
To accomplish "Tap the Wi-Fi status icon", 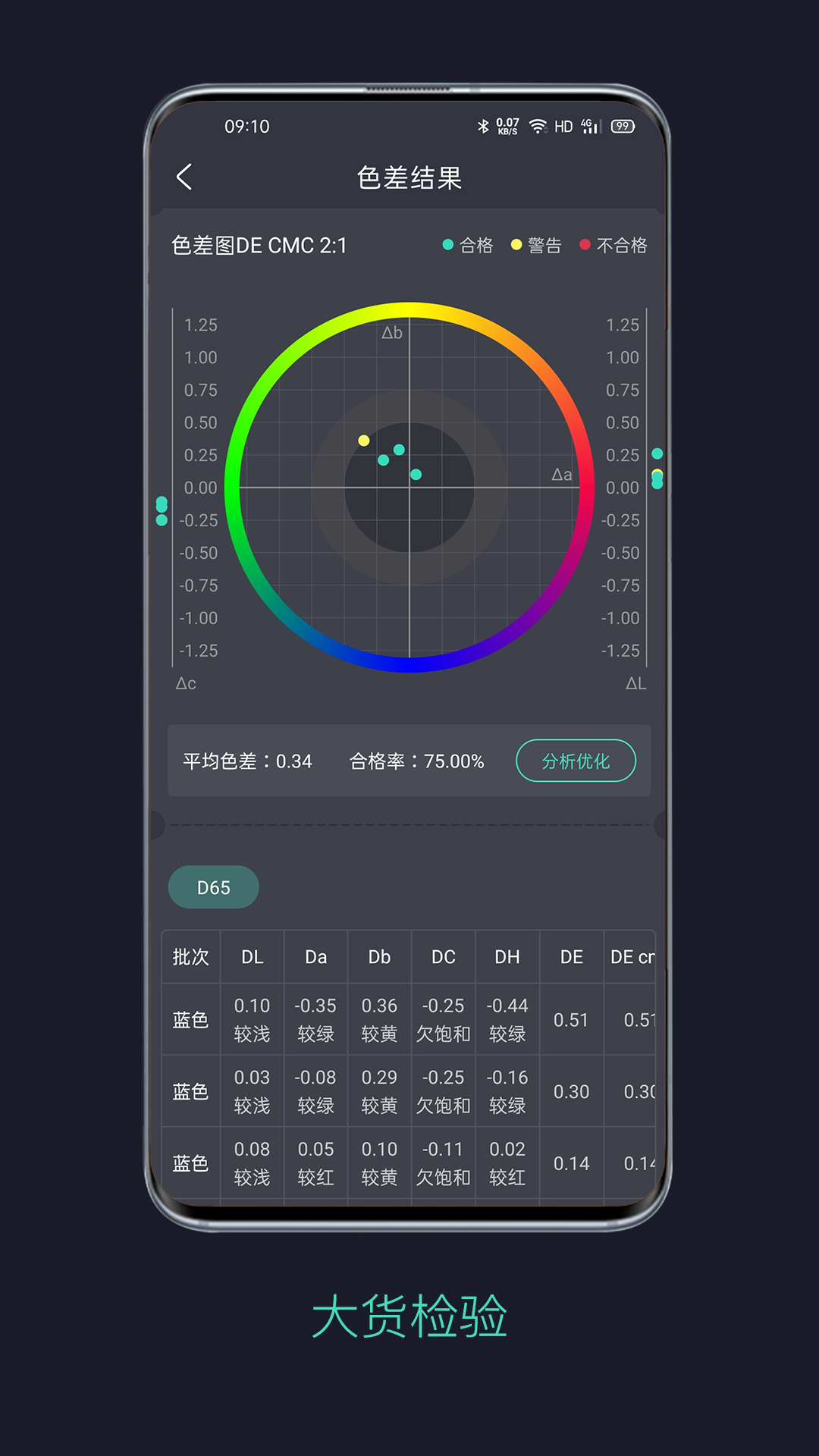I will point(538,127).
